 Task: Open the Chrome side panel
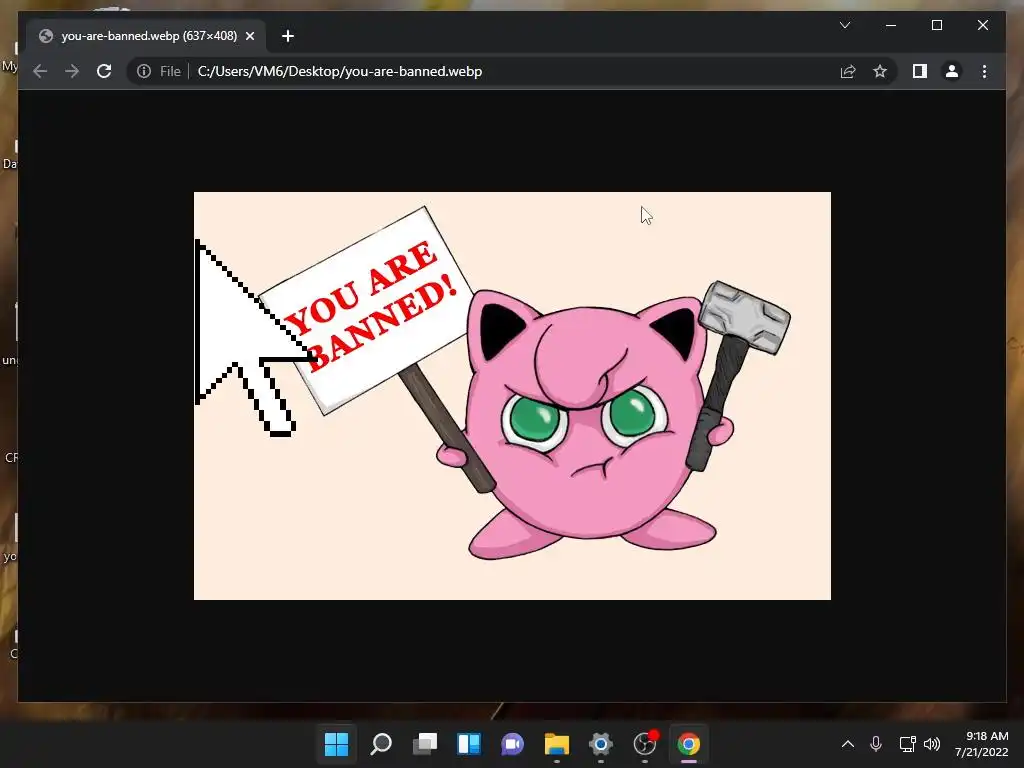tap(920, 71)
